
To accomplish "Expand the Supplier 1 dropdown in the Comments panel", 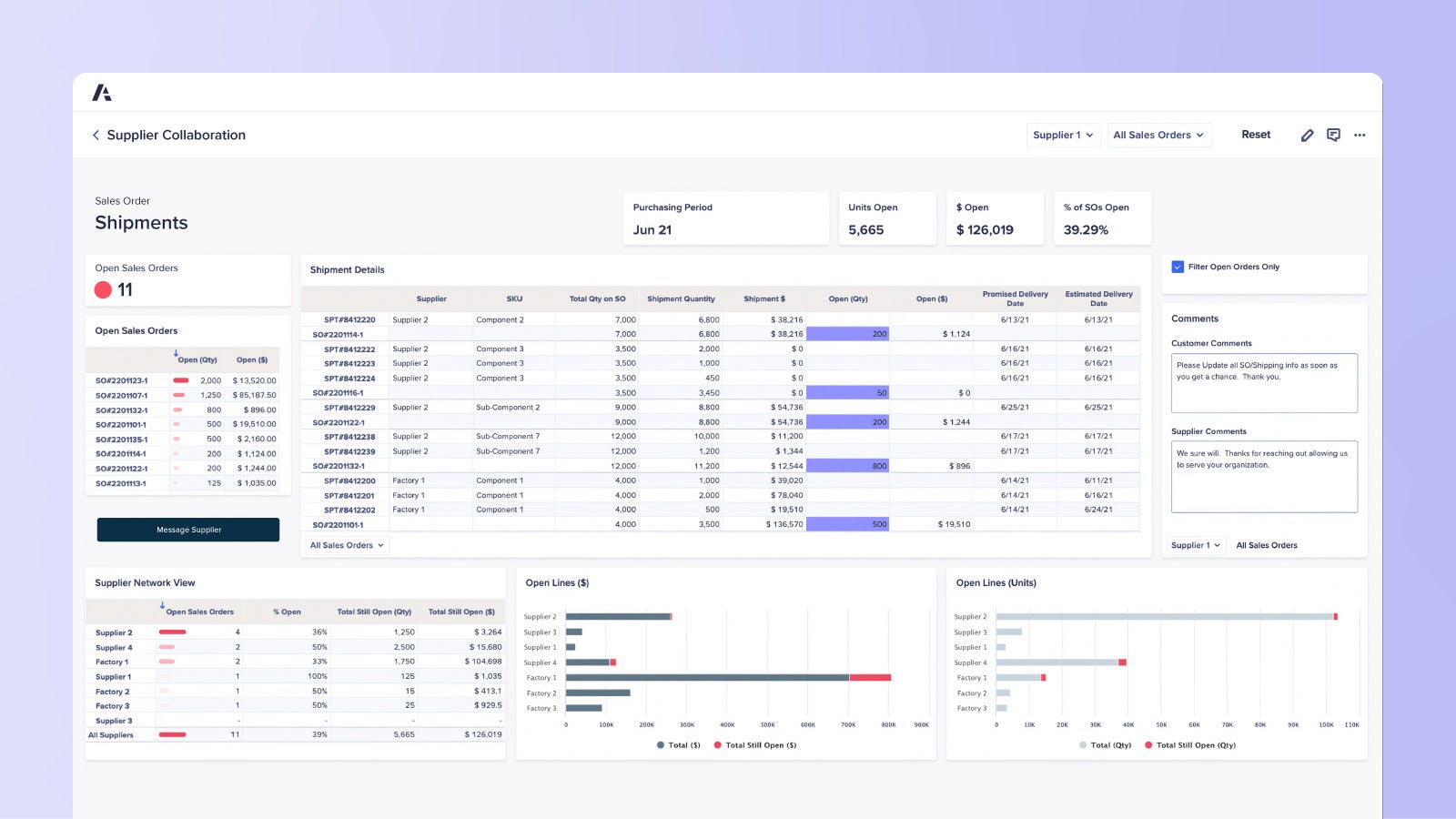I will tap(1195, 545).
